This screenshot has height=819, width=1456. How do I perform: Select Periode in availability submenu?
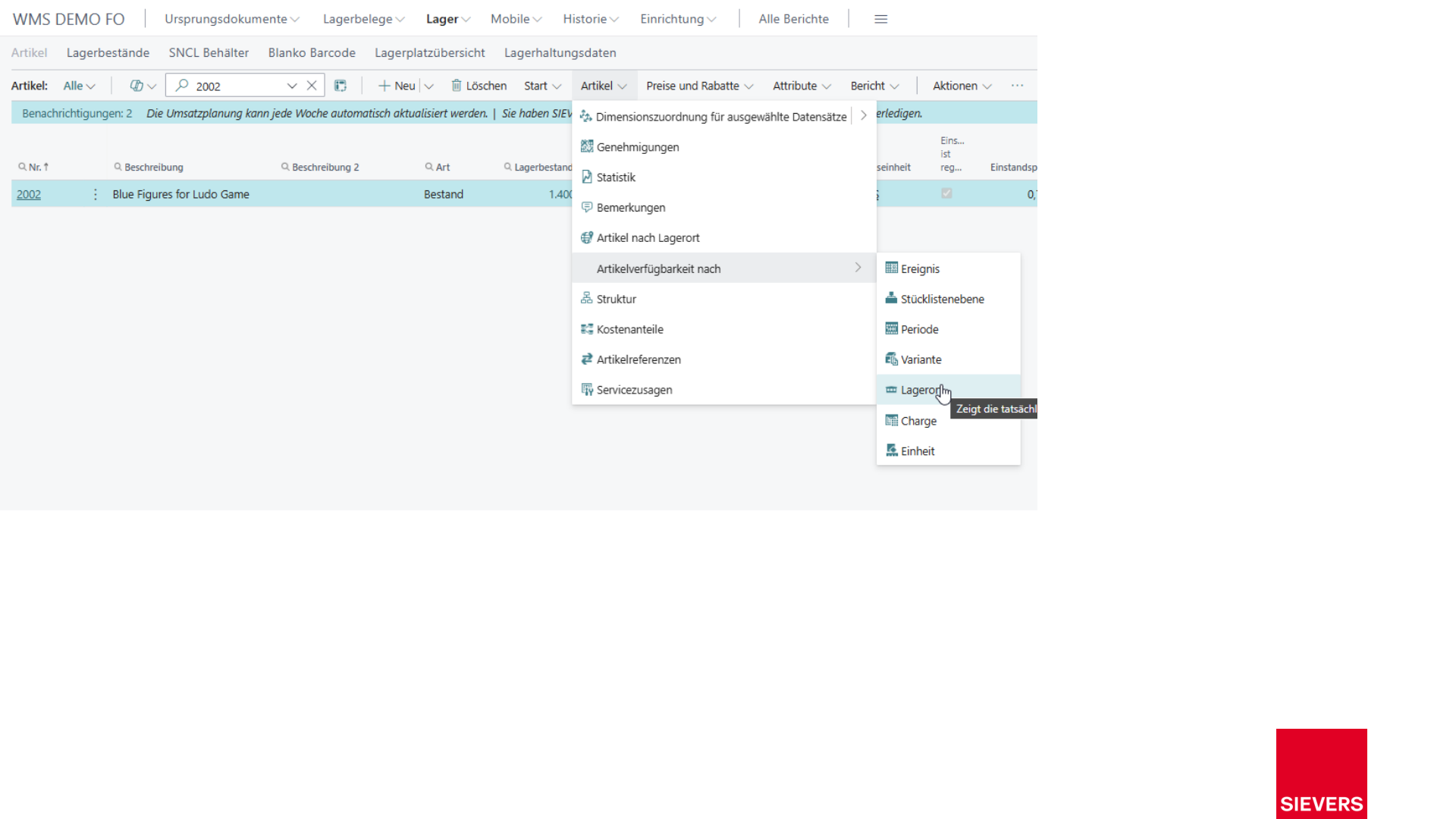[948, 329]
